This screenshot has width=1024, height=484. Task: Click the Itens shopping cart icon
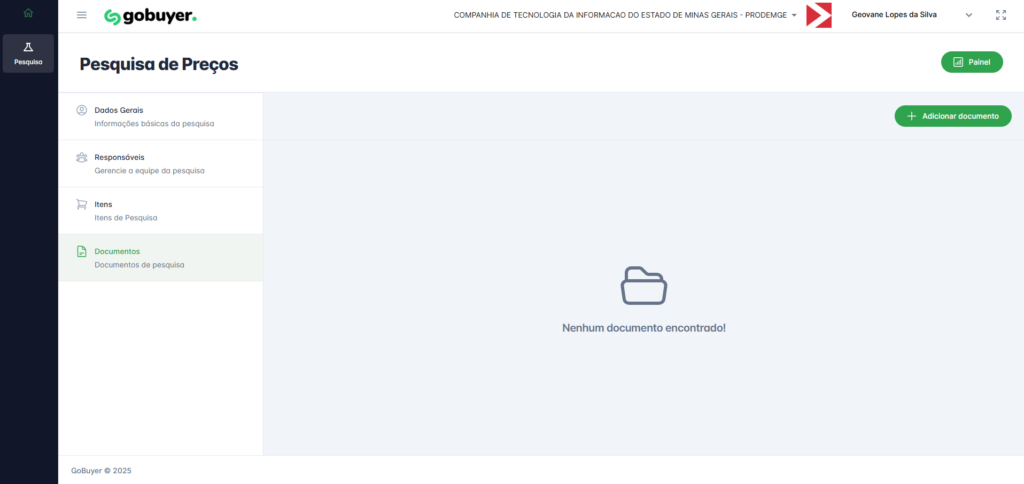click(x=81, y=204)
